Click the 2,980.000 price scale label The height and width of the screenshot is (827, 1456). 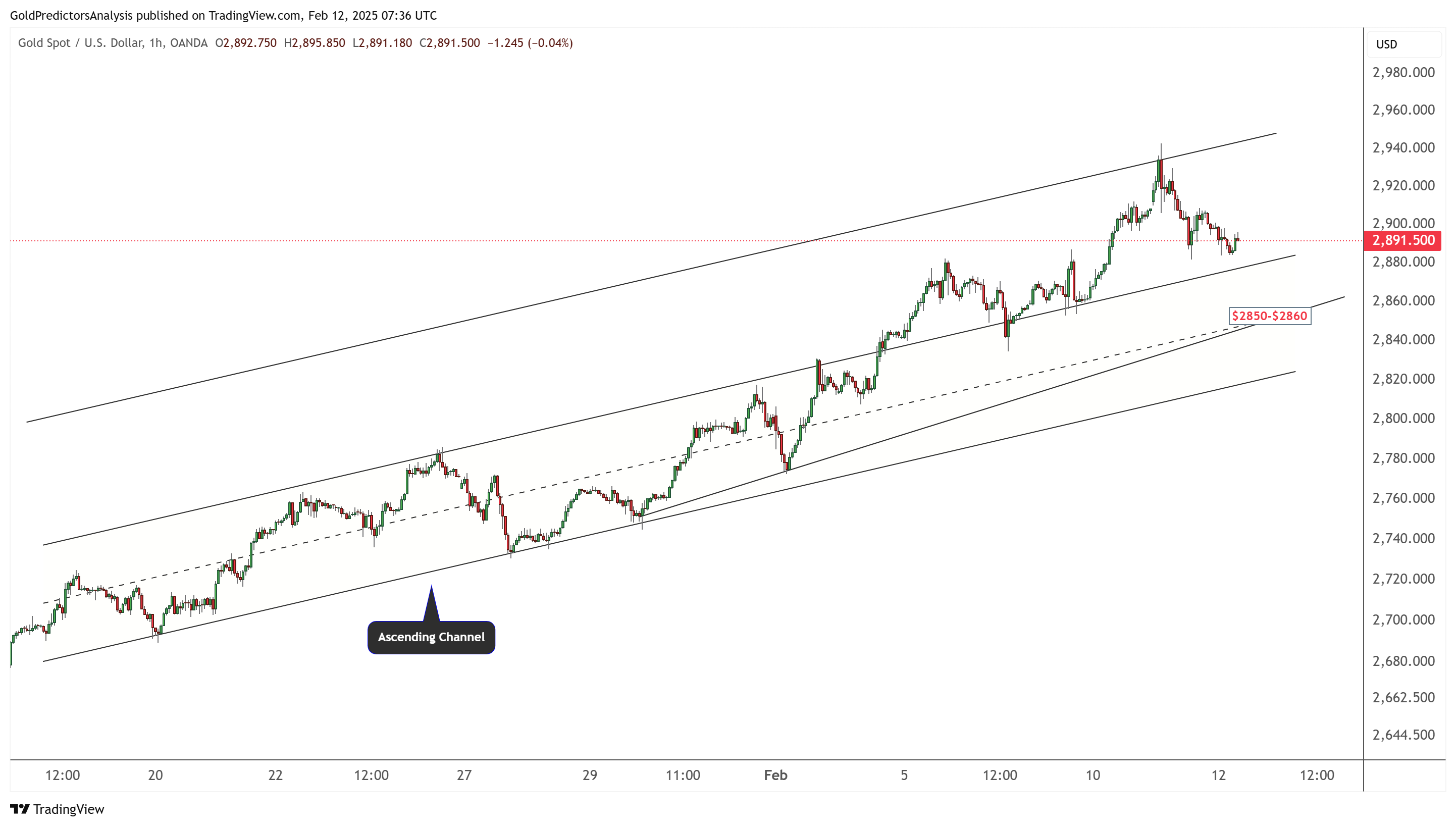[x=1403, y=73]
